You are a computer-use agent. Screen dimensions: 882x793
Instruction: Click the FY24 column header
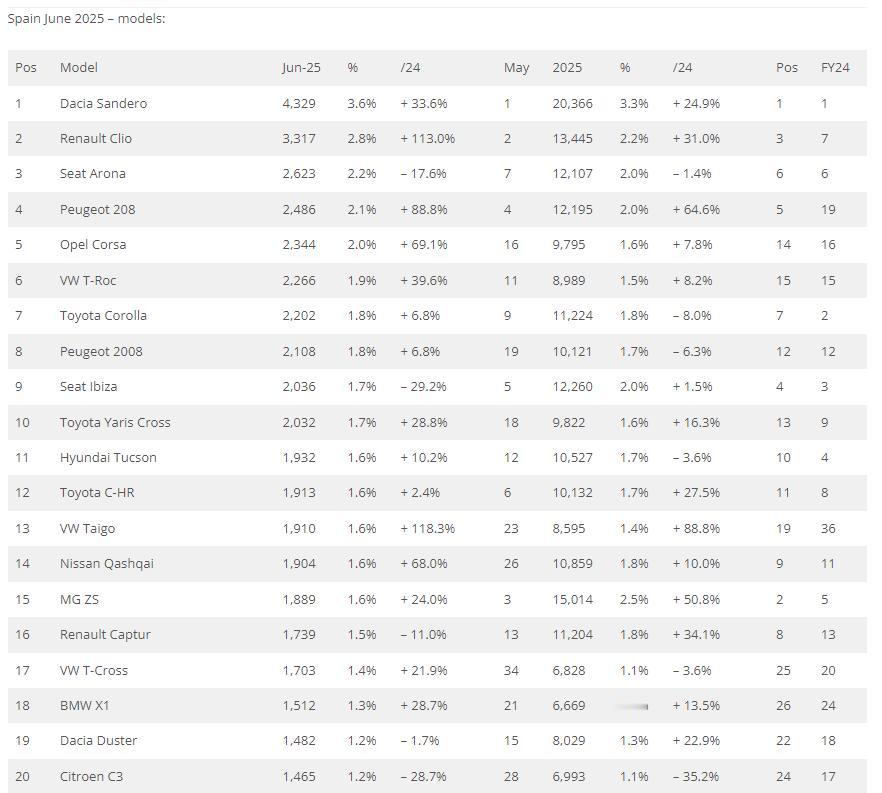(835, 67)
